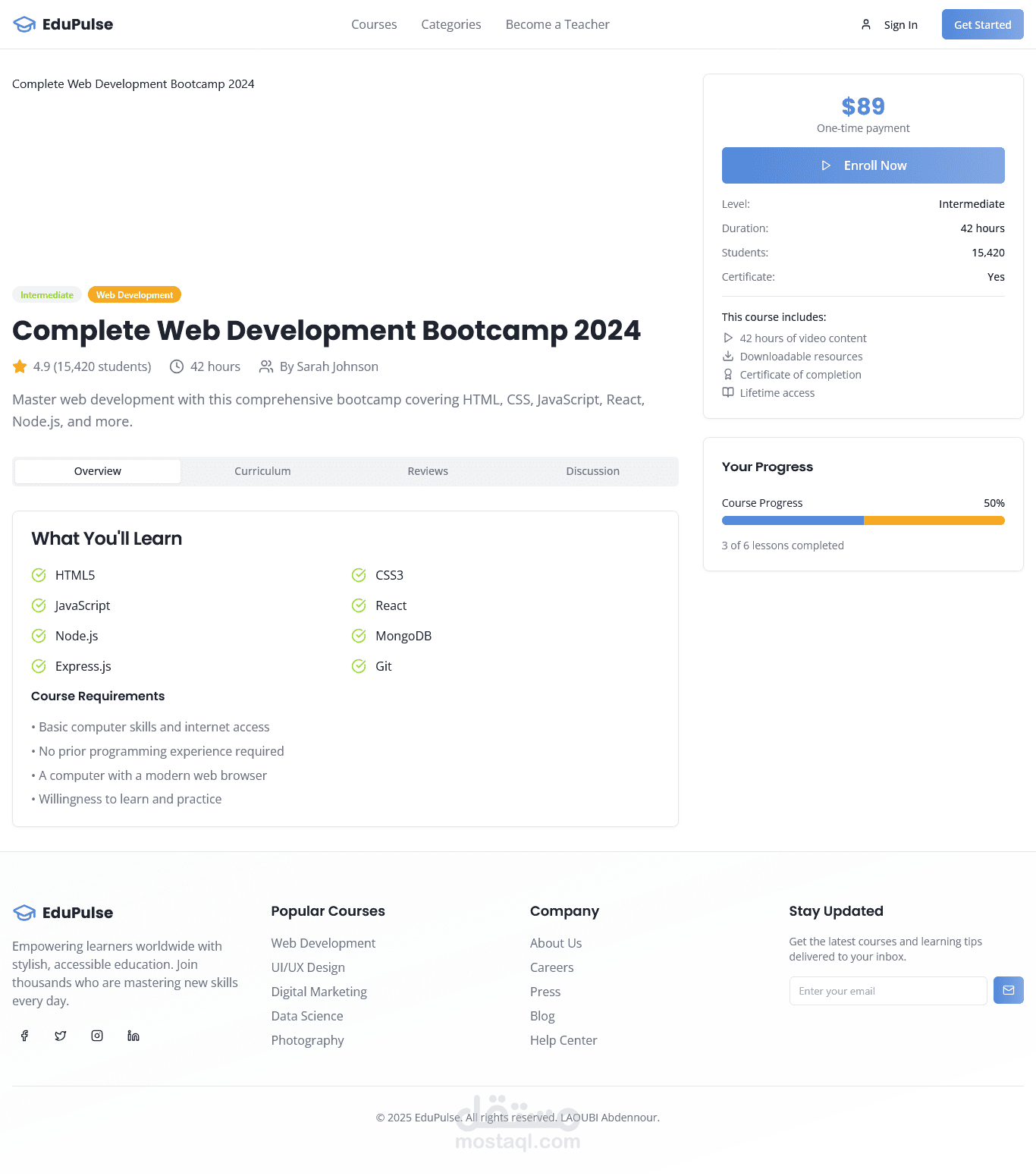This screenshot has width=1036, height=1176.
Task: Open the LinkedIn social icon
Action: (x=133, y=1036)
